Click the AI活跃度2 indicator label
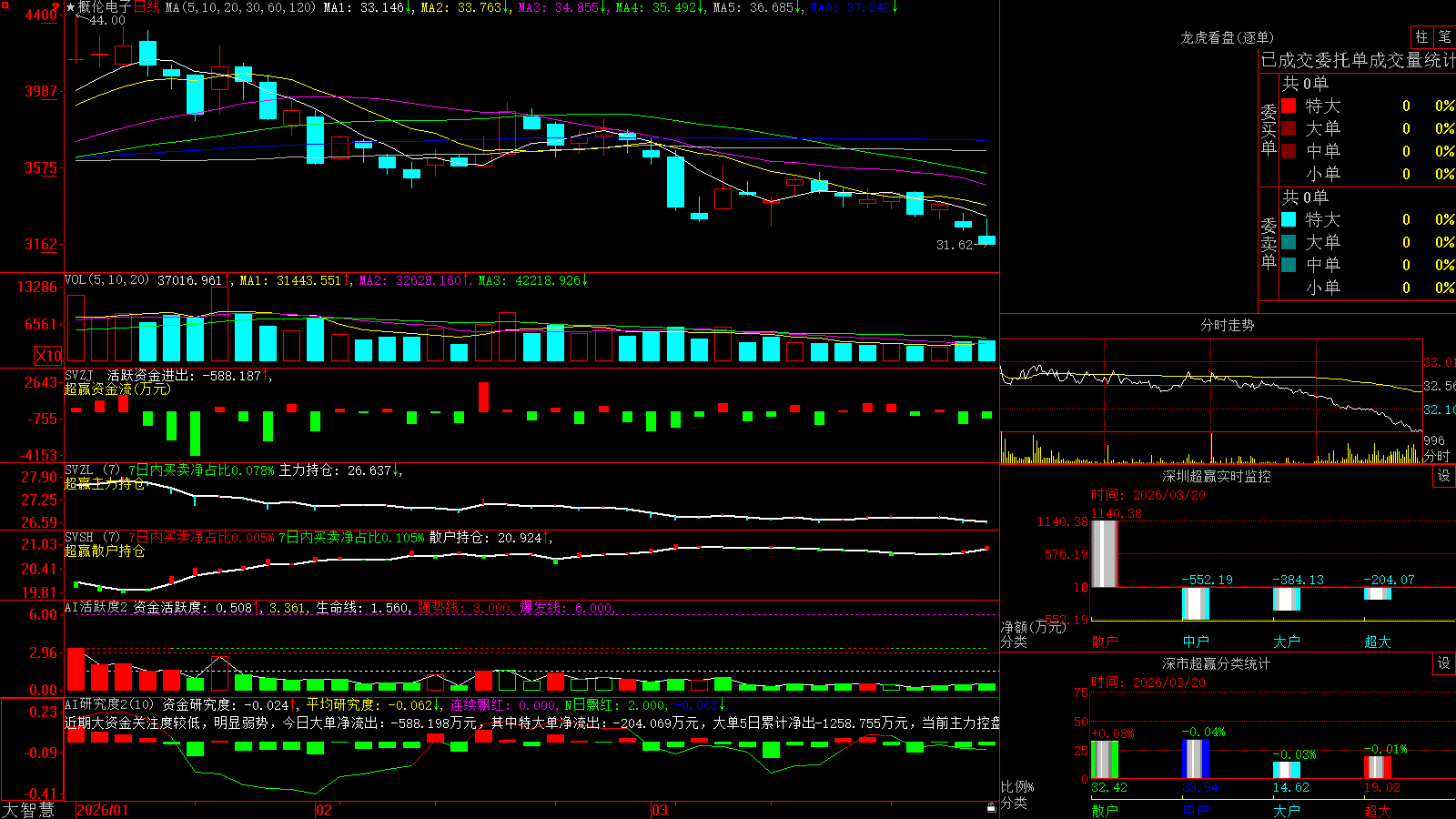 tap(96, 607)
